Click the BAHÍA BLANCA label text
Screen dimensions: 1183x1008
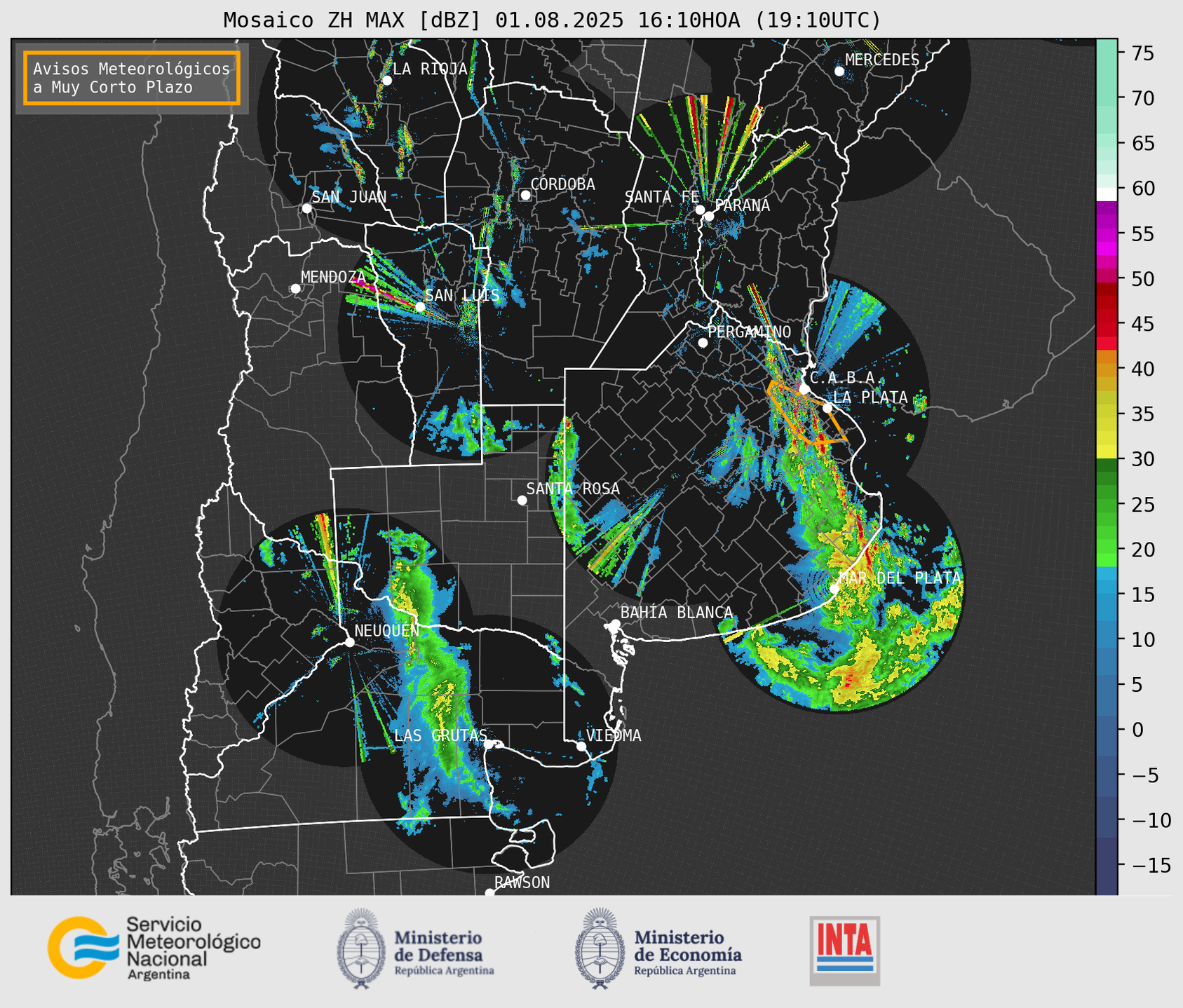677,613
